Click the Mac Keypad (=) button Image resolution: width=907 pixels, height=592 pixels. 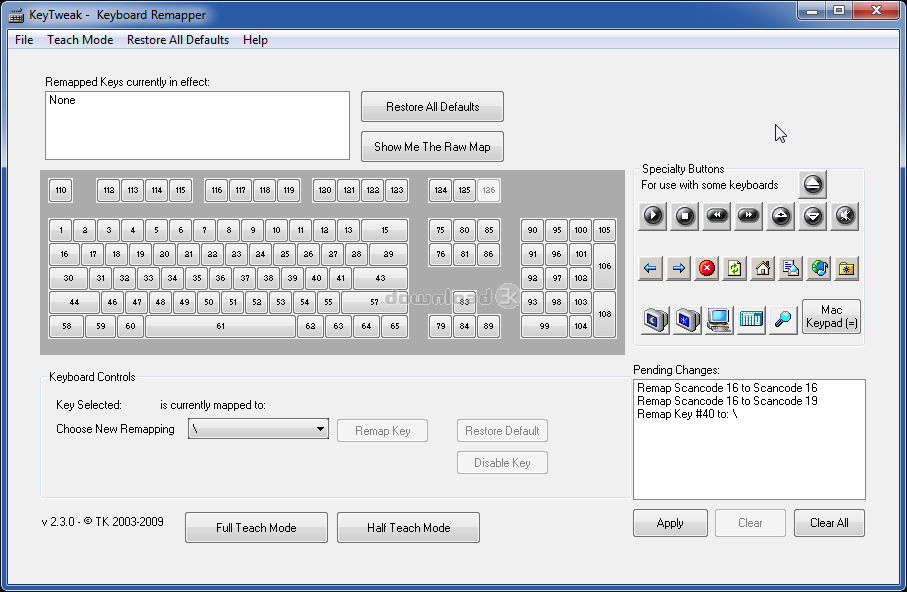832,317
